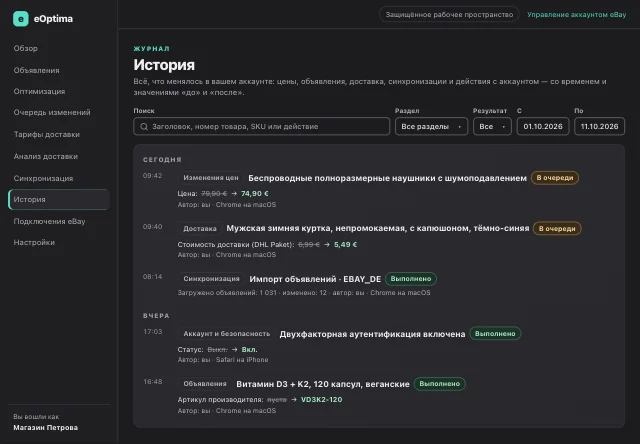Screen dimensions: 640x444
Task: Open Очередь изменений page
Action: coord(52,112)
